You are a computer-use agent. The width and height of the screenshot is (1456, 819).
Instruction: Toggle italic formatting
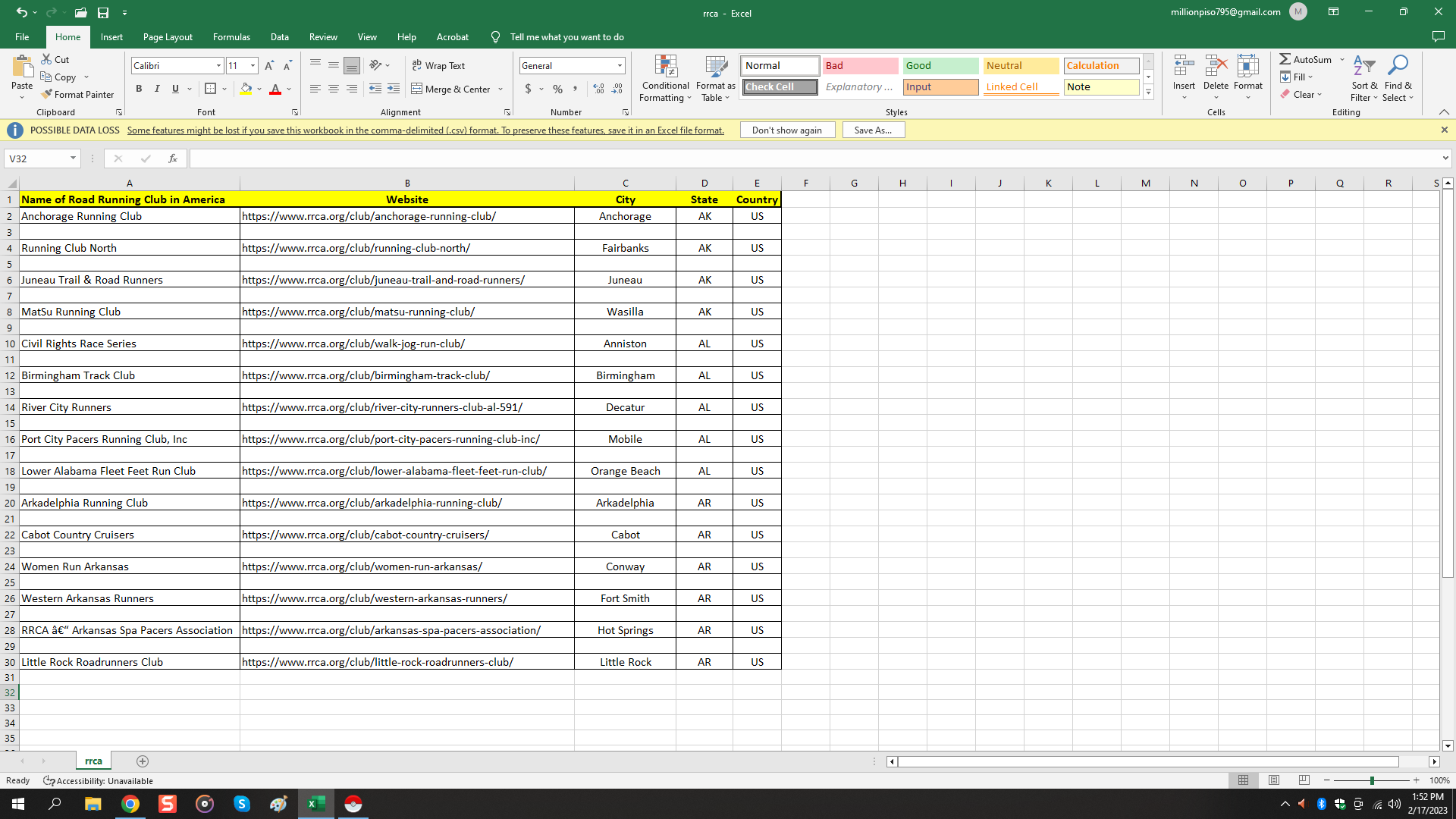coord(157,89)
